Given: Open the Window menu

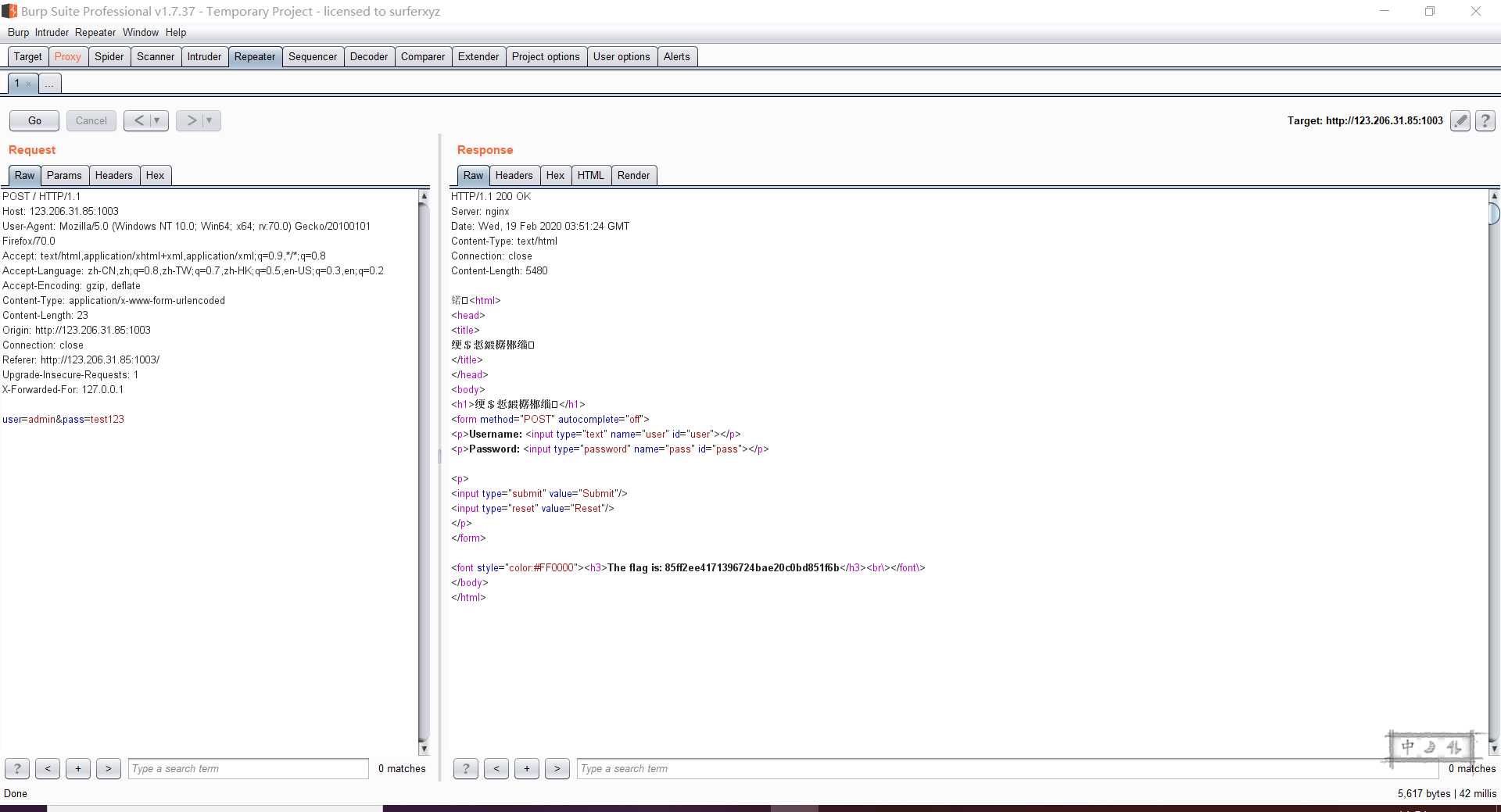Looking at the screenshot, I should (141, 32).
